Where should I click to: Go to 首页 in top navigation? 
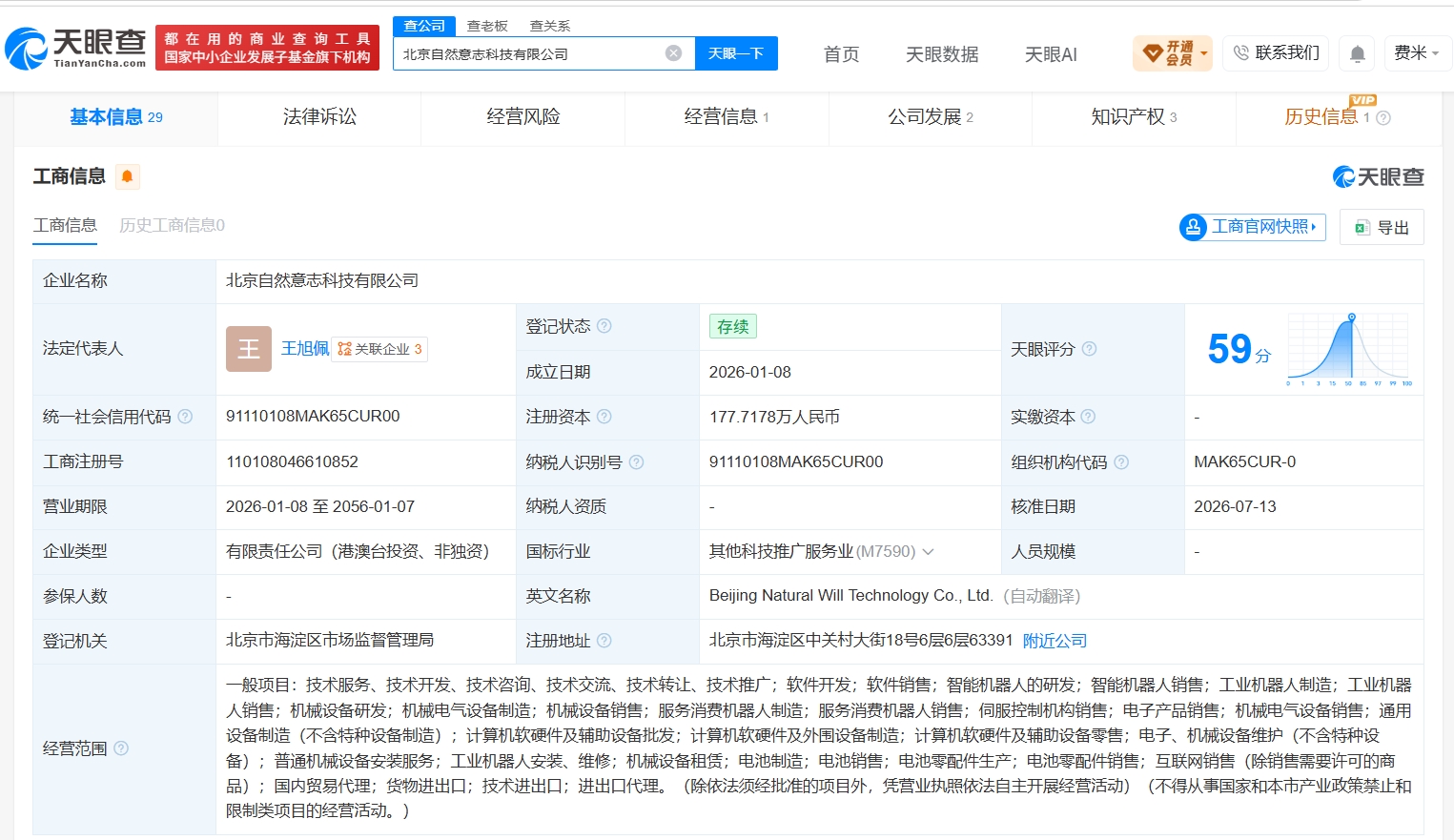841,54
